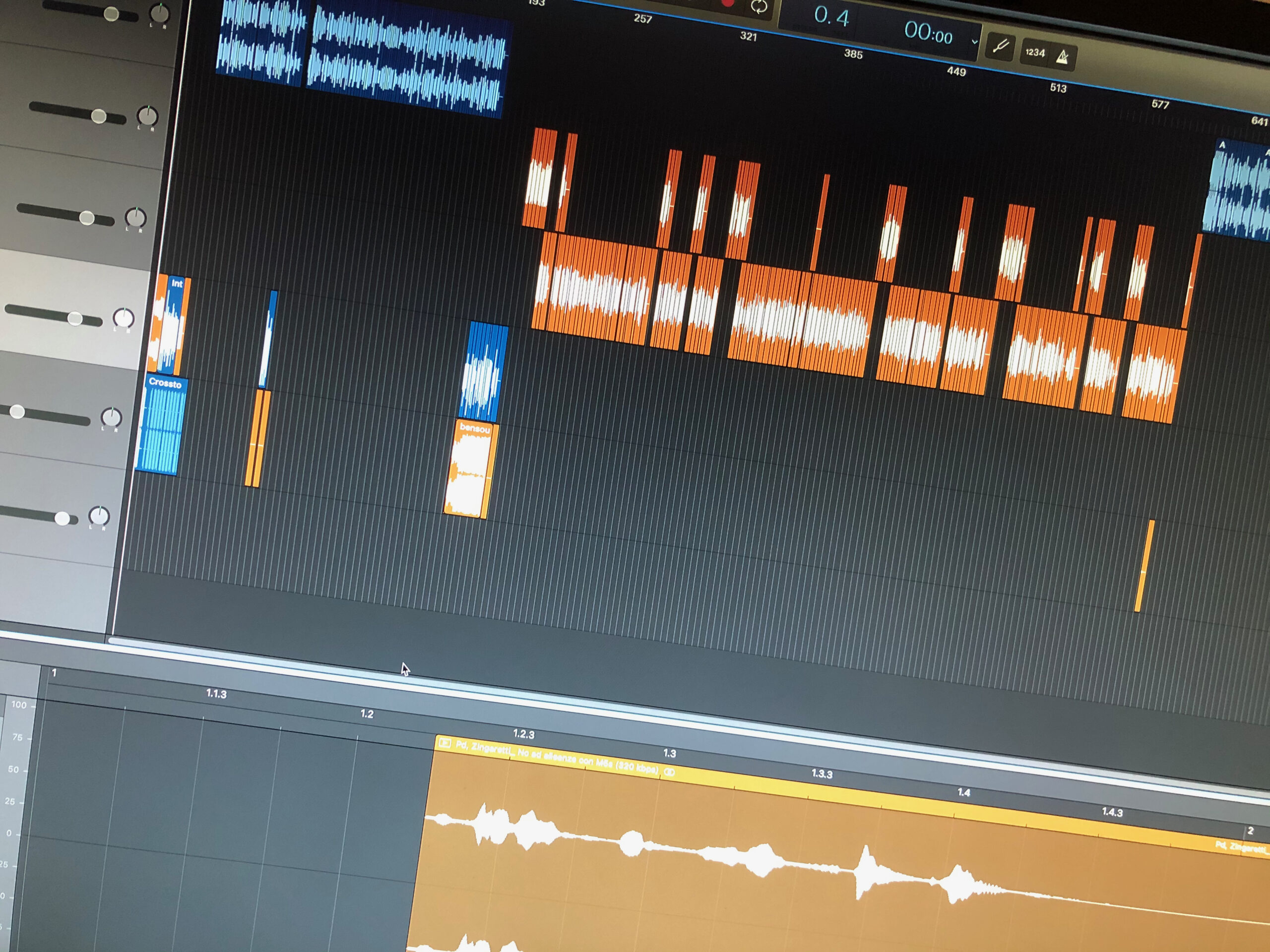This screenshot has height=952, width=1270.
Task: Click the 00:00 time display
Action: pos(928,33)
